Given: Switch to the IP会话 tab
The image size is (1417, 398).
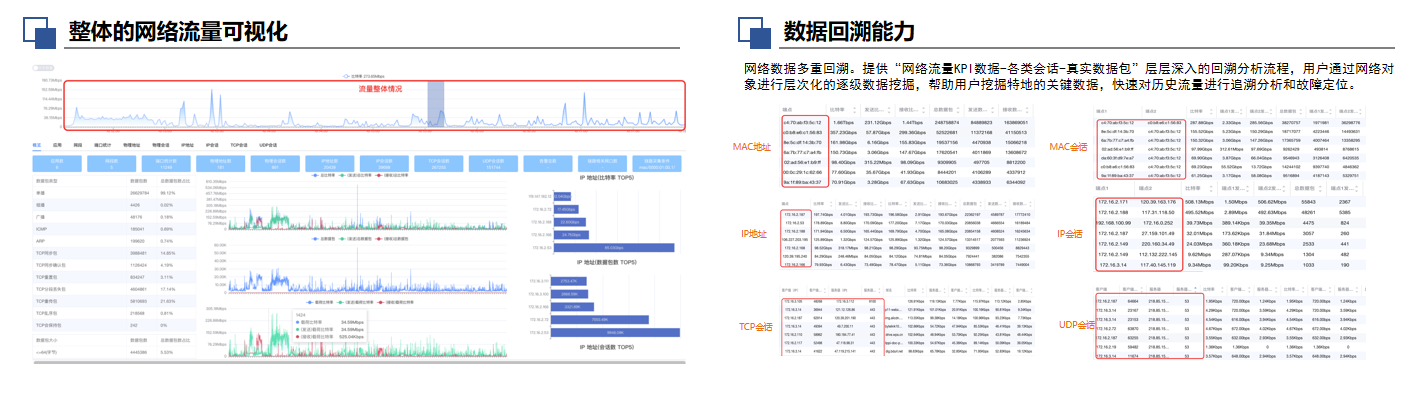Looking at the screenshot, I should pyautogui.click(x=212, y=145).
